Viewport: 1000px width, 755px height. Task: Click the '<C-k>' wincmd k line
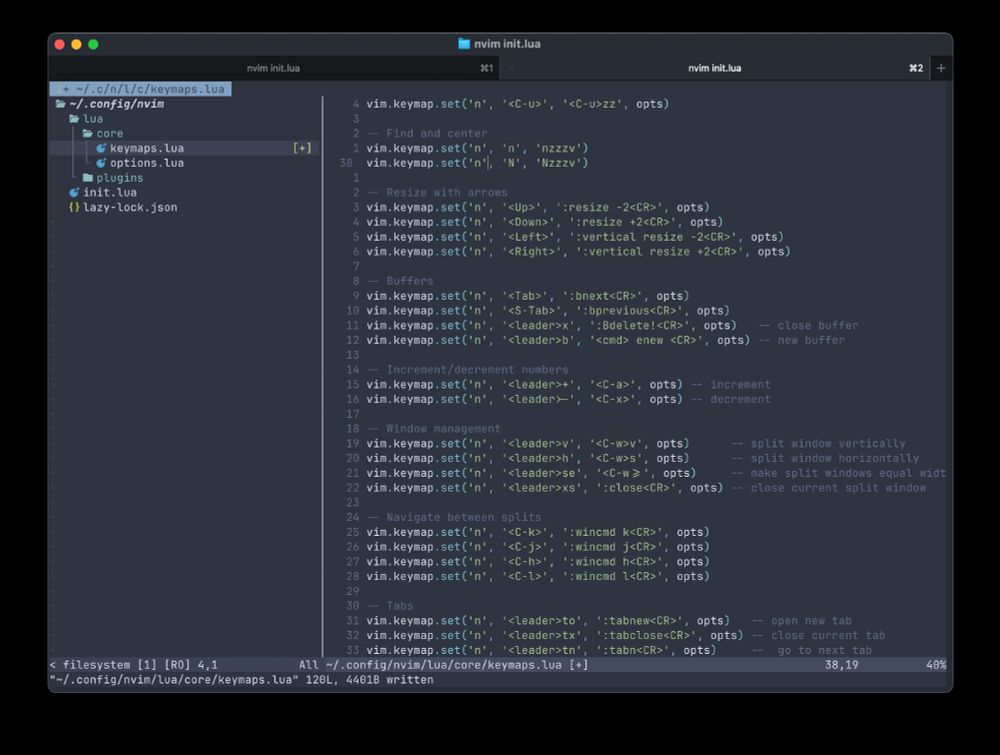[x=538, y=532]
